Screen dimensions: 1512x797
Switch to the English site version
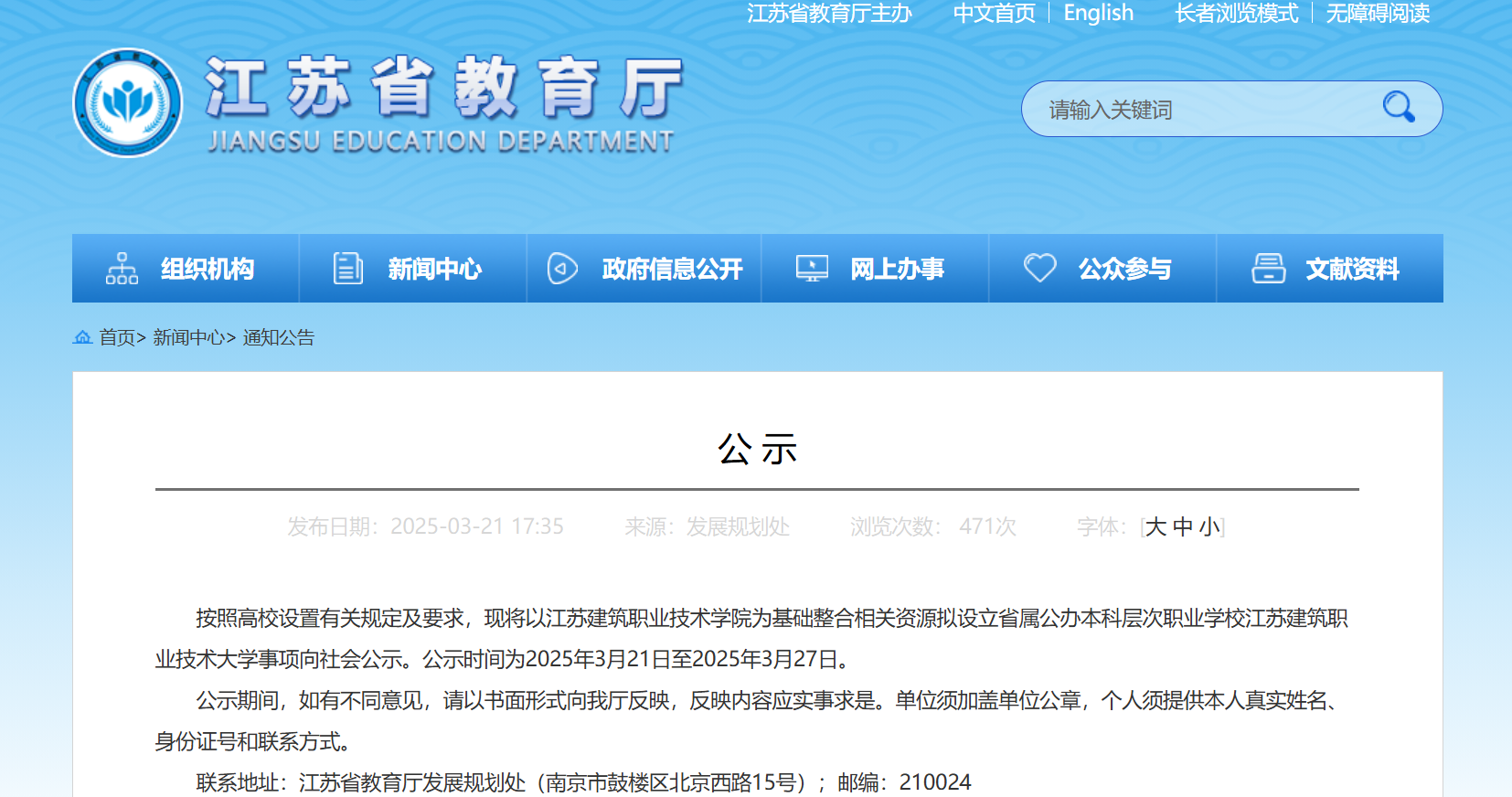[x=1098, y=14]
